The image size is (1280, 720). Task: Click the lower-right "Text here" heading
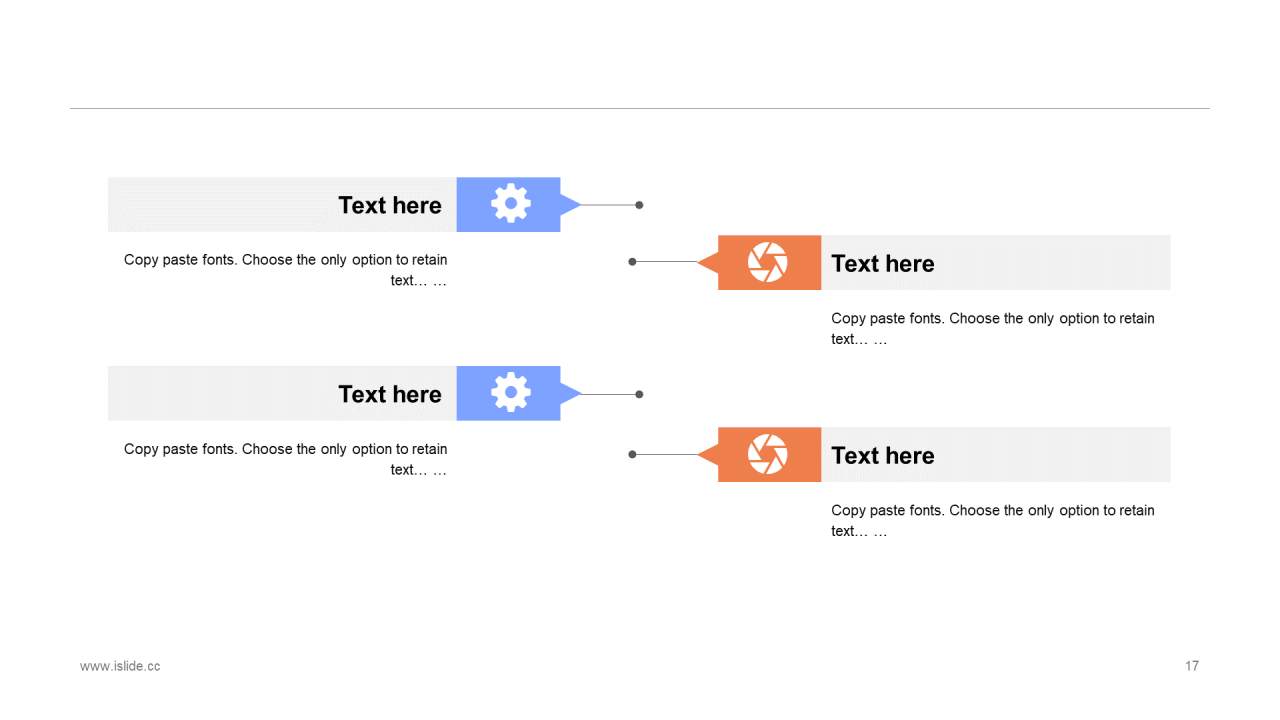click(883, 455)
